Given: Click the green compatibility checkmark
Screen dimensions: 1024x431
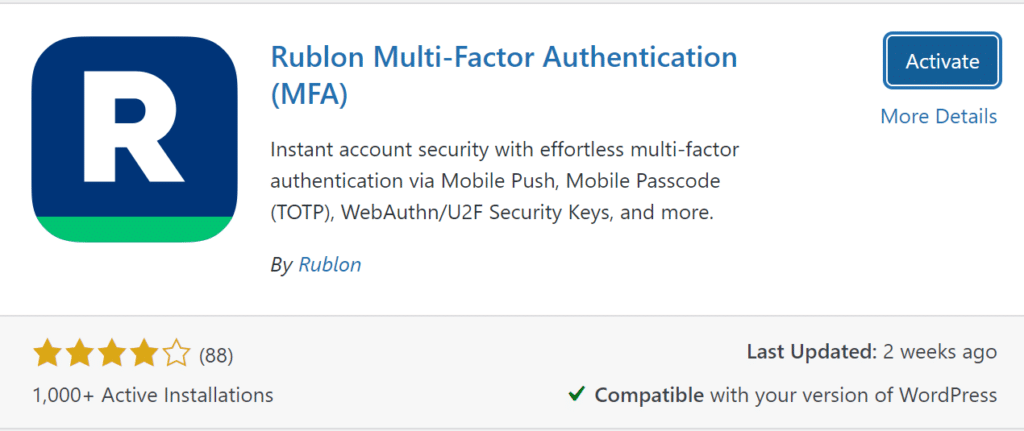Looking at the screenshot, I should click(x=576, y=394).
